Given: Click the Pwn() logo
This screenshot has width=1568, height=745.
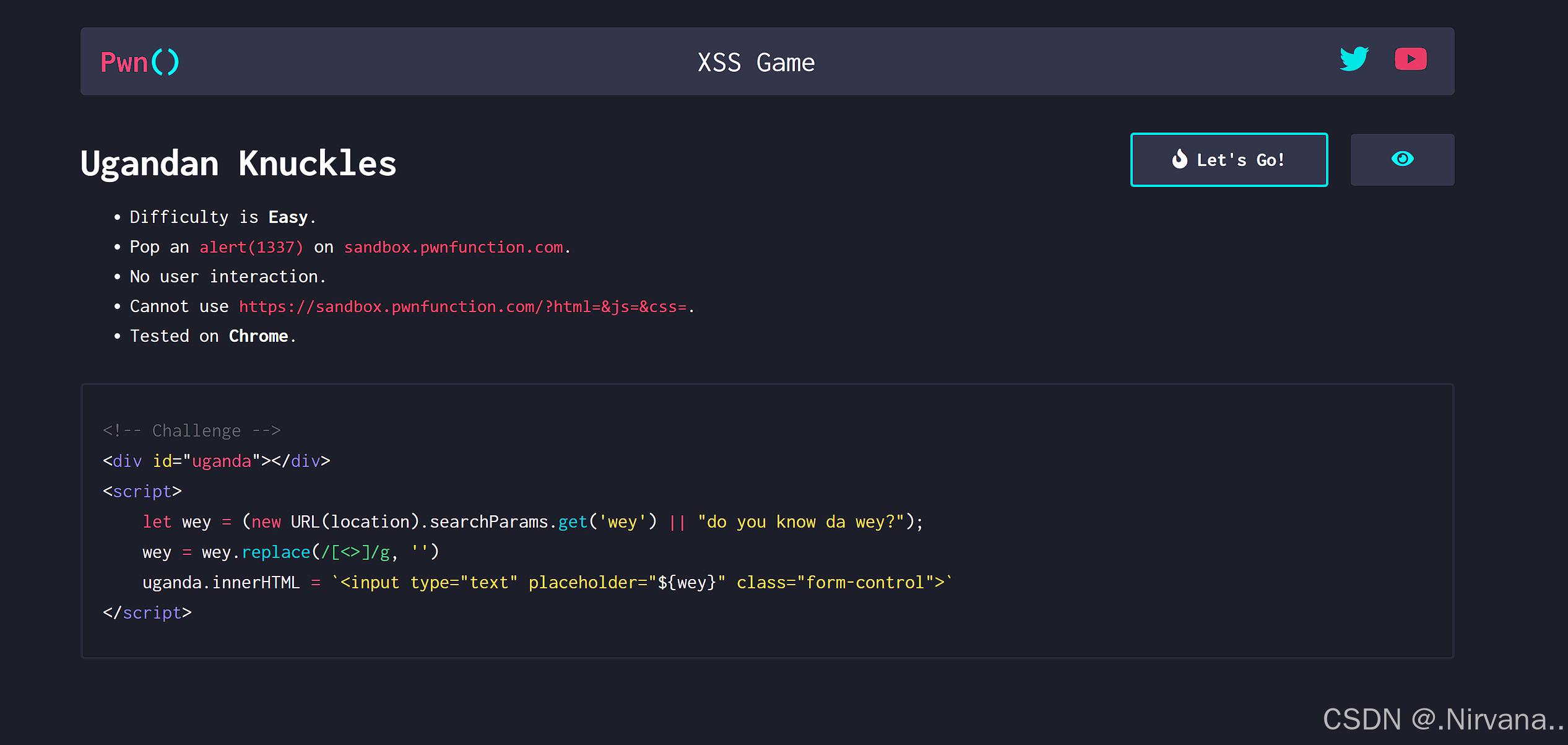Looking at the screenshot, I should point(140,62).
